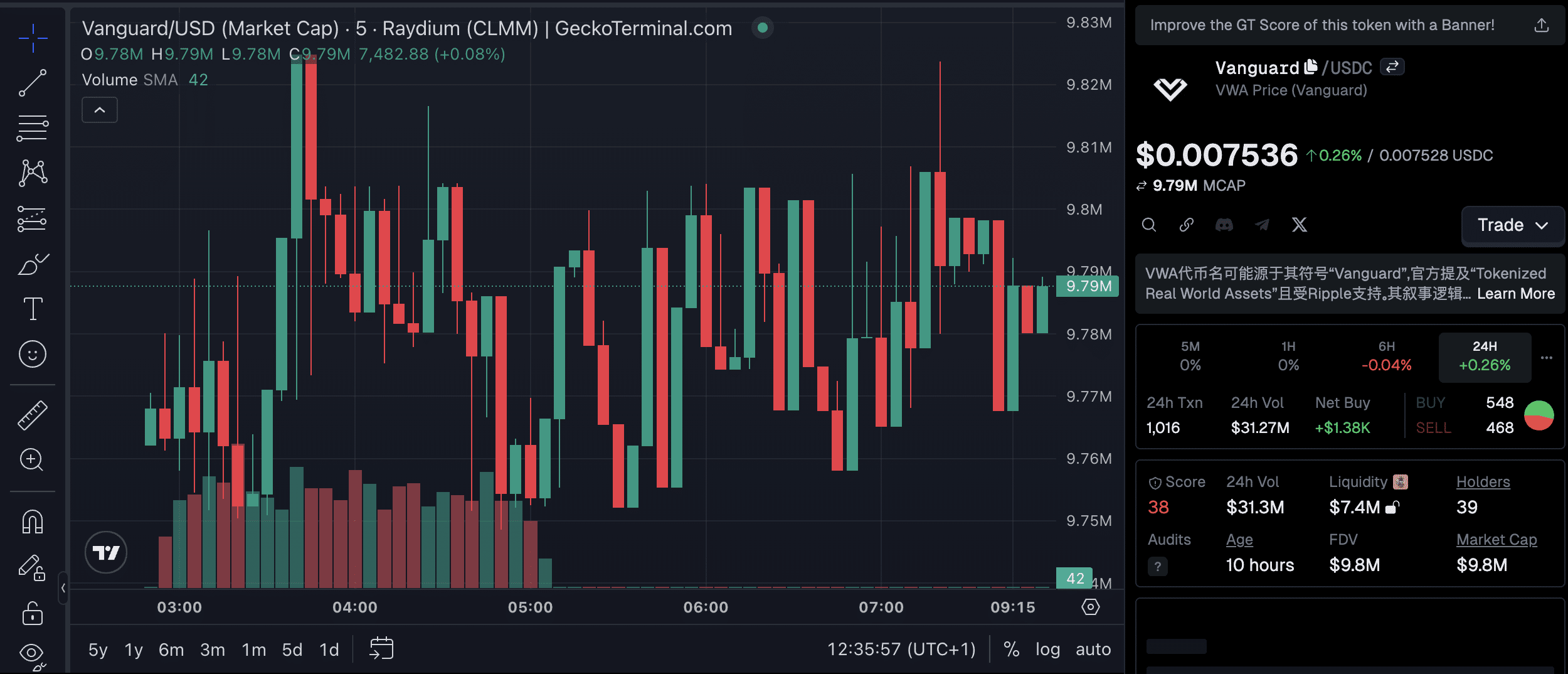Open the go-to-date calendar icon
This screenshot has width=1568, height=674.
(x=381, y=649)
